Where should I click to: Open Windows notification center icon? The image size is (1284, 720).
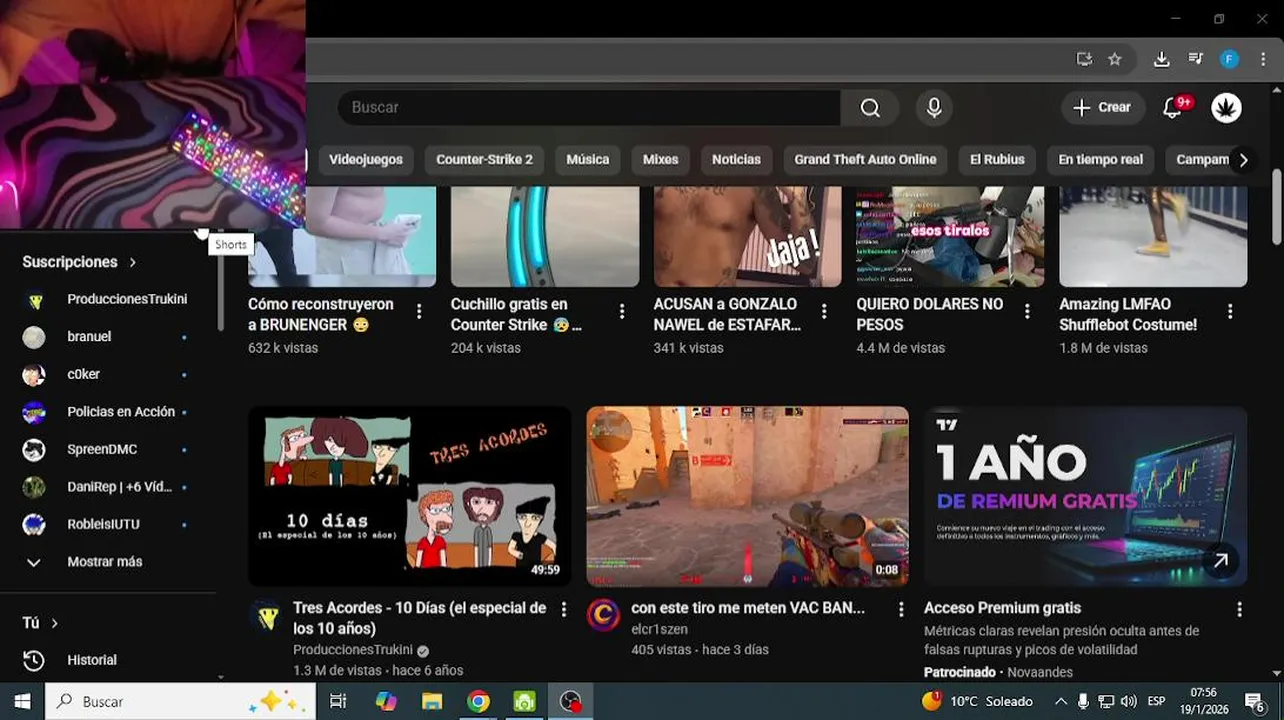(1255, 702)
